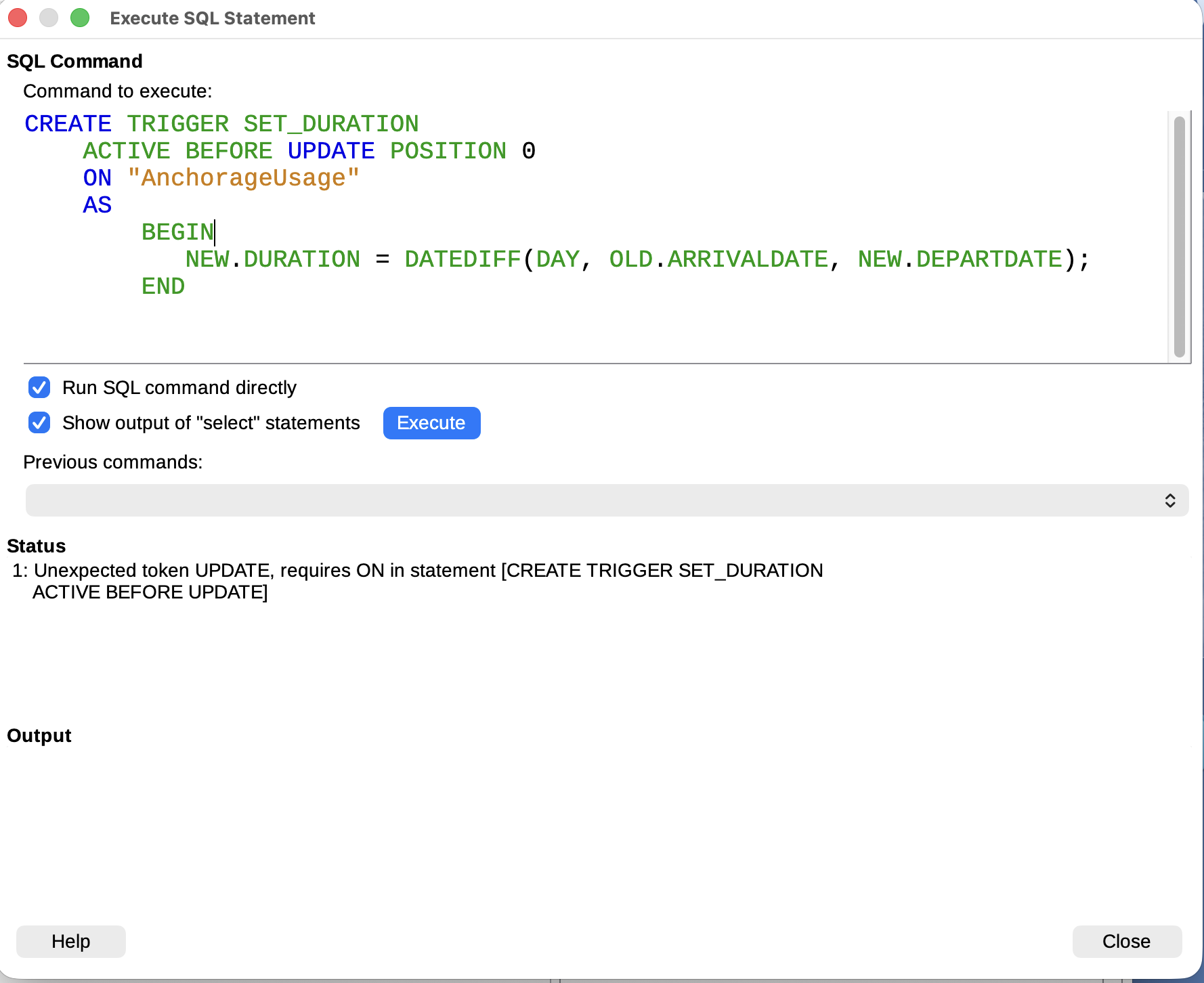The width and height of the screenshot is (1204, 983).
Task: Place cursor on the DATEDIFF function
Action: point(463,259)
